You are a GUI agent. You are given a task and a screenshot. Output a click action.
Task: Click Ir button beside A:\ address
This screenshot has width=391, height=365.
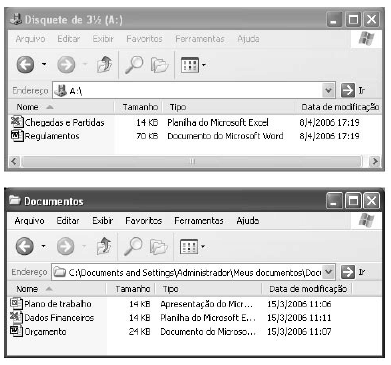[x=353, y=90]
